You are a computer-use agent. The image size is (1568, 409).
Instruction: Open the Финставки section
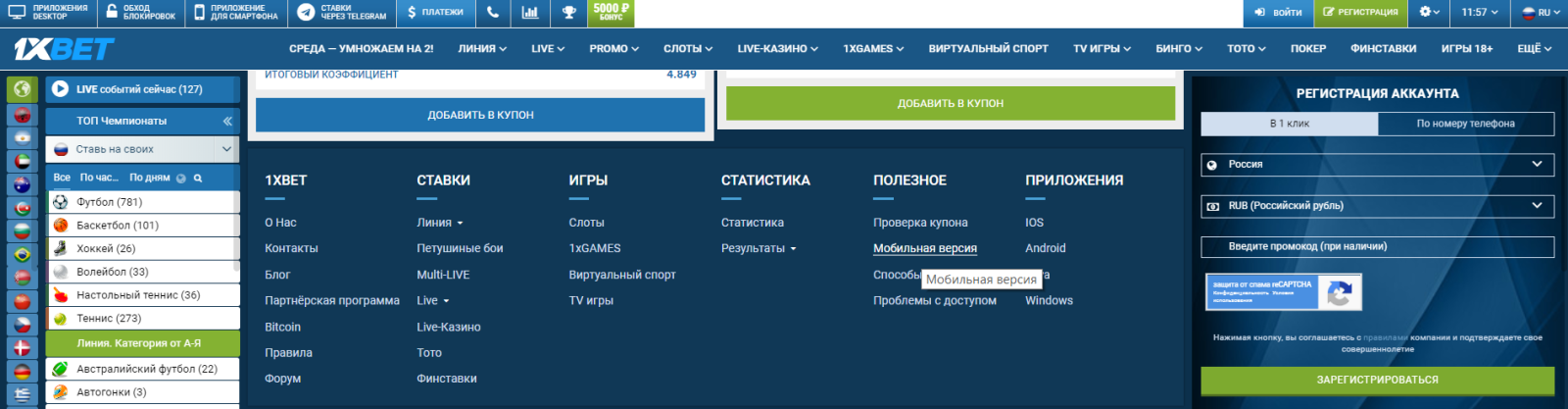click(1383, 48)
